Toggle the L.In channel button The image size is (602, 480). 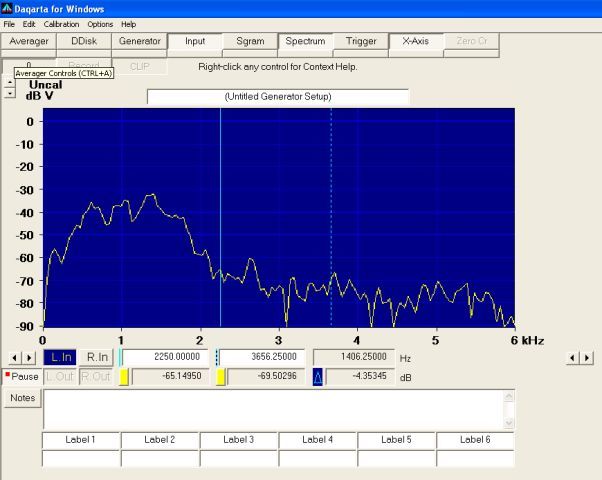coord(60,357)
